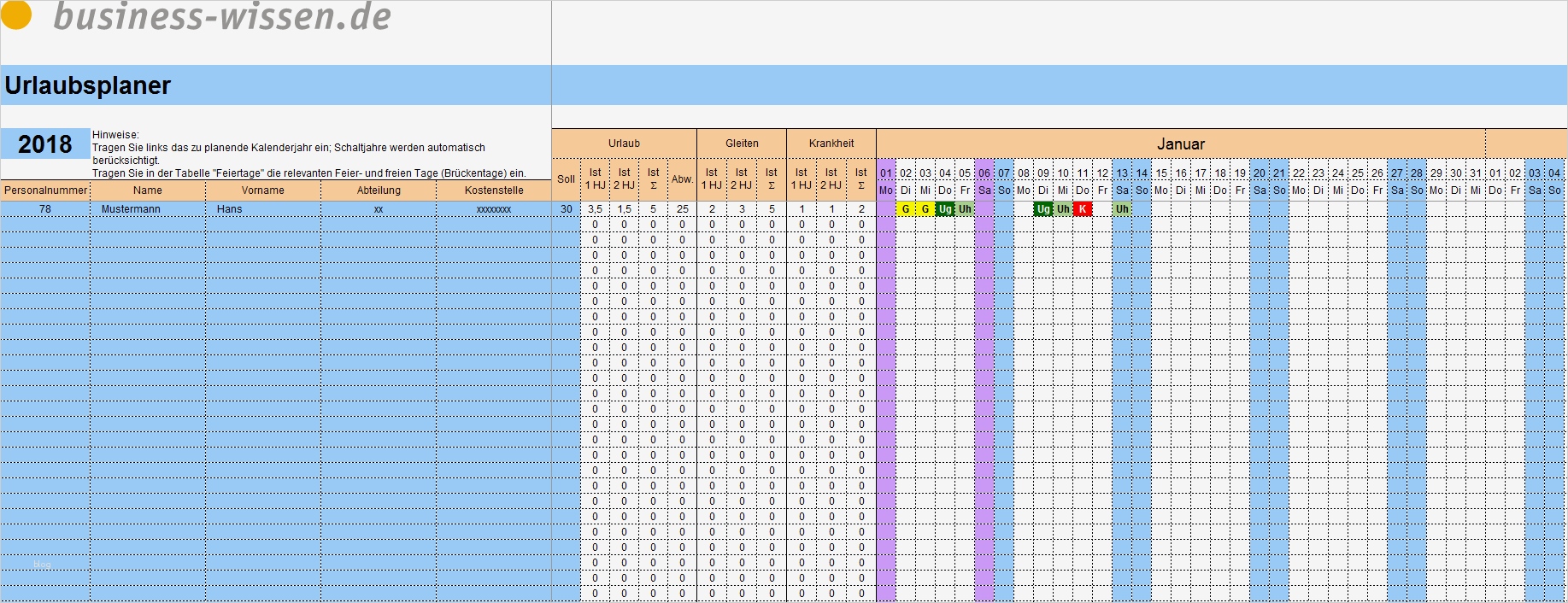Click the business-wissen.de logo text
Image resolution: width=1568 pixels, height=603 pixels.
(222, 17)
